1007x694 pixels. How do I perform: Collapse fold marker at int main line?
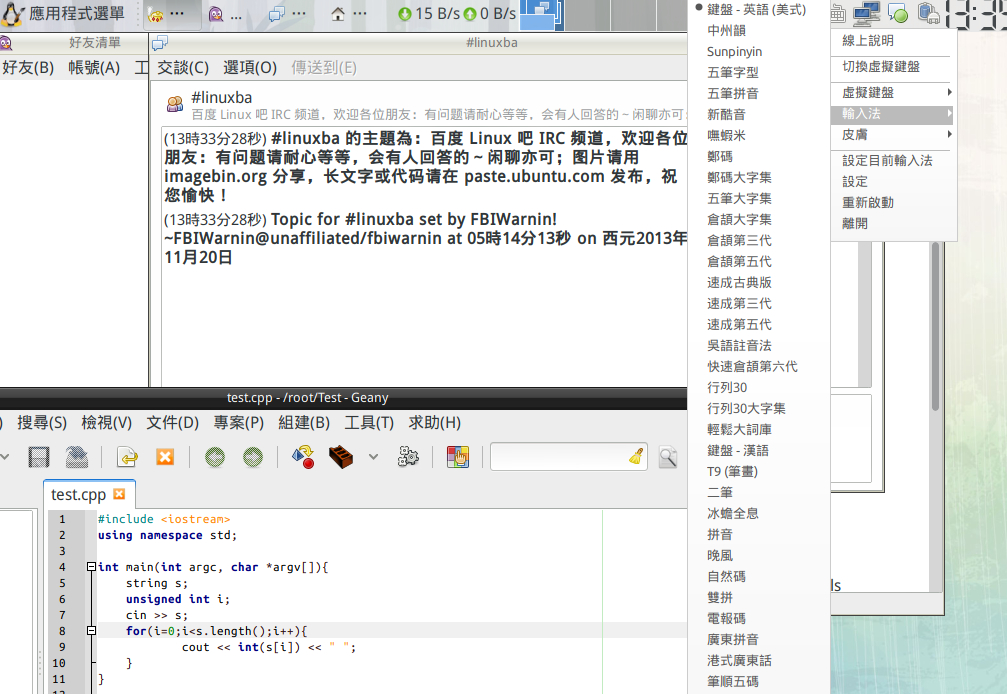pos(91,567)
